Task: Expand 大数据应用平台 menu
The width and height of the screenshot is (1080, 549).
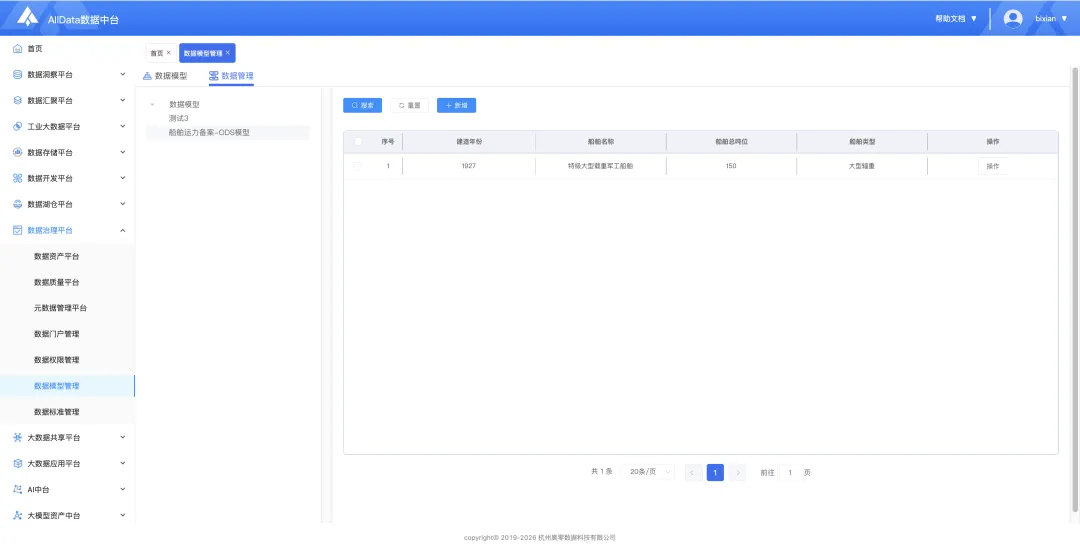Action: coord(123,464)
